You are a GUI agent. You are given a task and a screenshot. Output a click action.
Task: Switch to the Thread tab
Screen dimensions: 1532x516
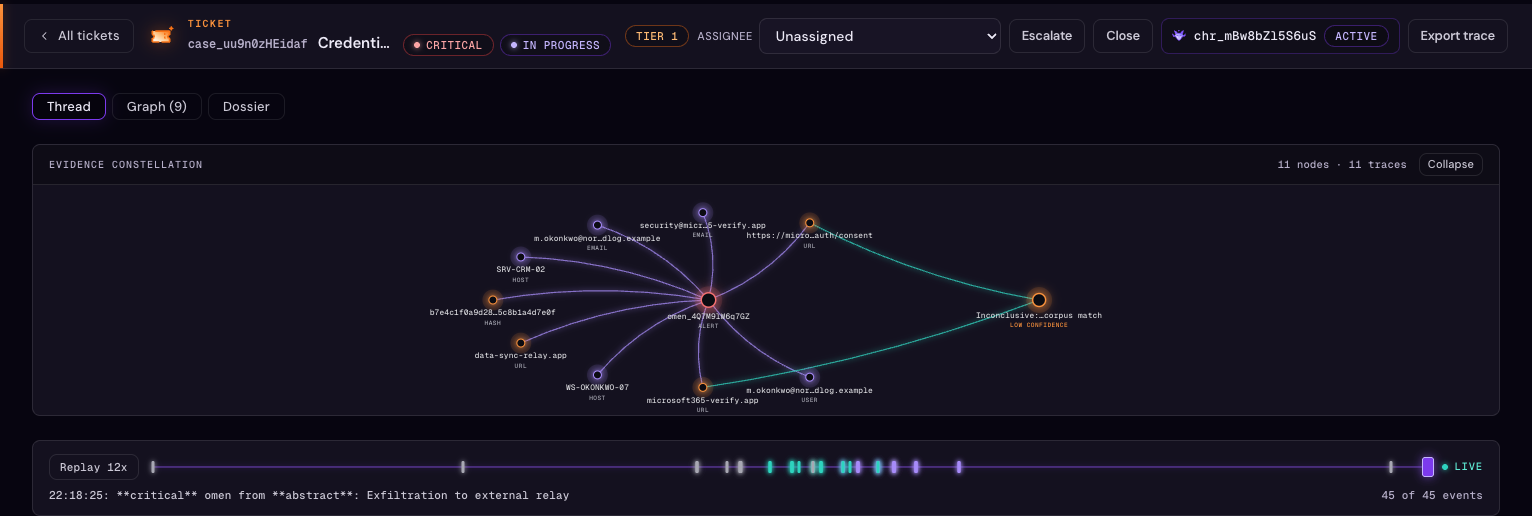69,106
